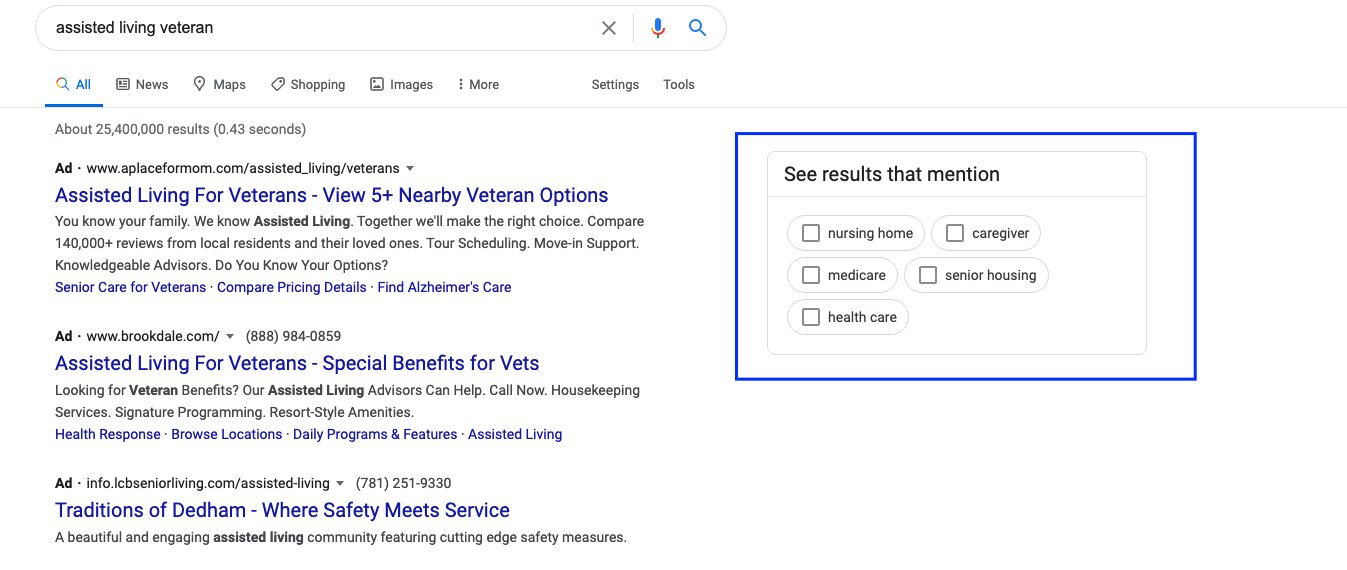Open Settings in the search toolbar
The image size is (1347, 570).
tap(615, 85)
